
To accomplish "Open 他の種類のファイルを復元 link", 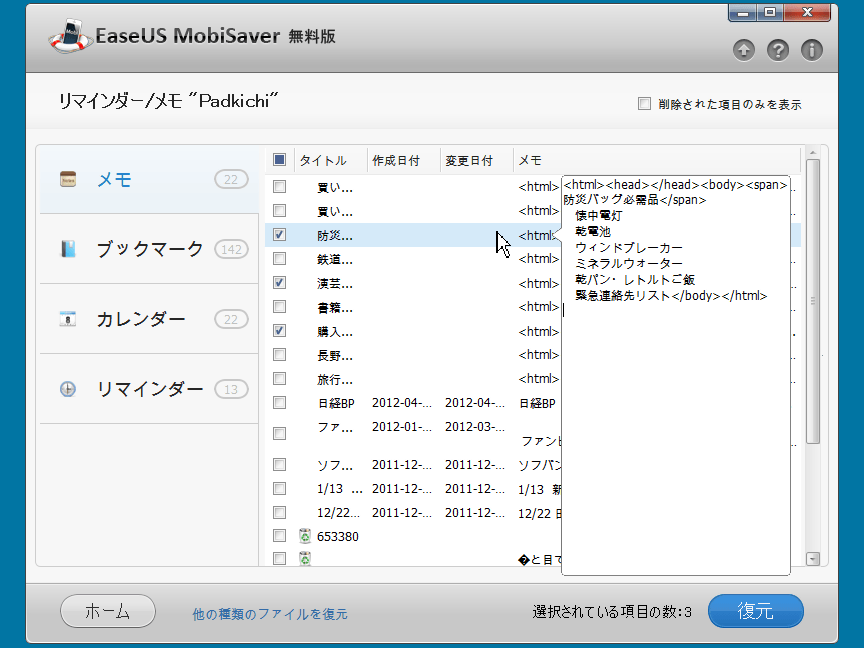I will click(x=270, y=614).
